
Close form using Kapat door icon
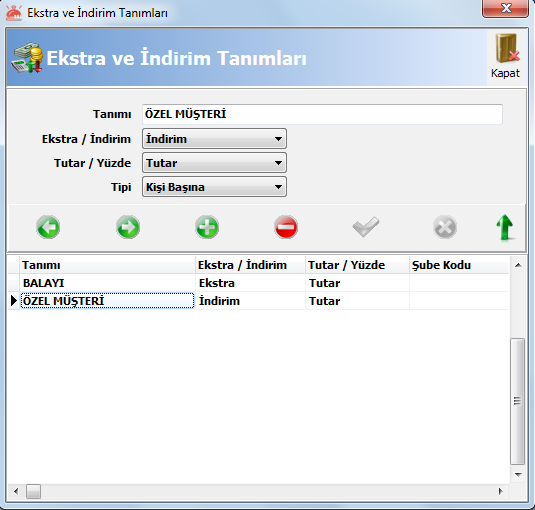(505, 56)
